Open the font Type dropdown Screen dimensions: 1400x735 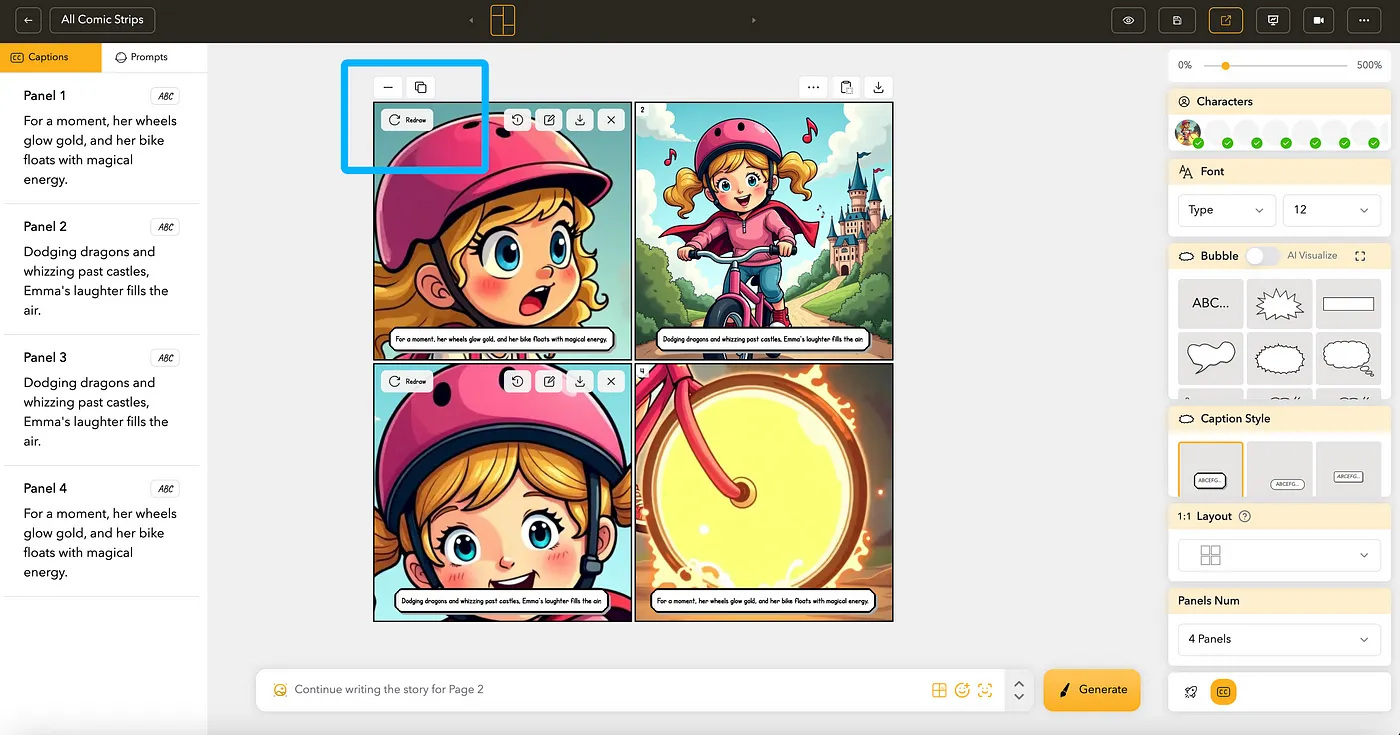1226,210
